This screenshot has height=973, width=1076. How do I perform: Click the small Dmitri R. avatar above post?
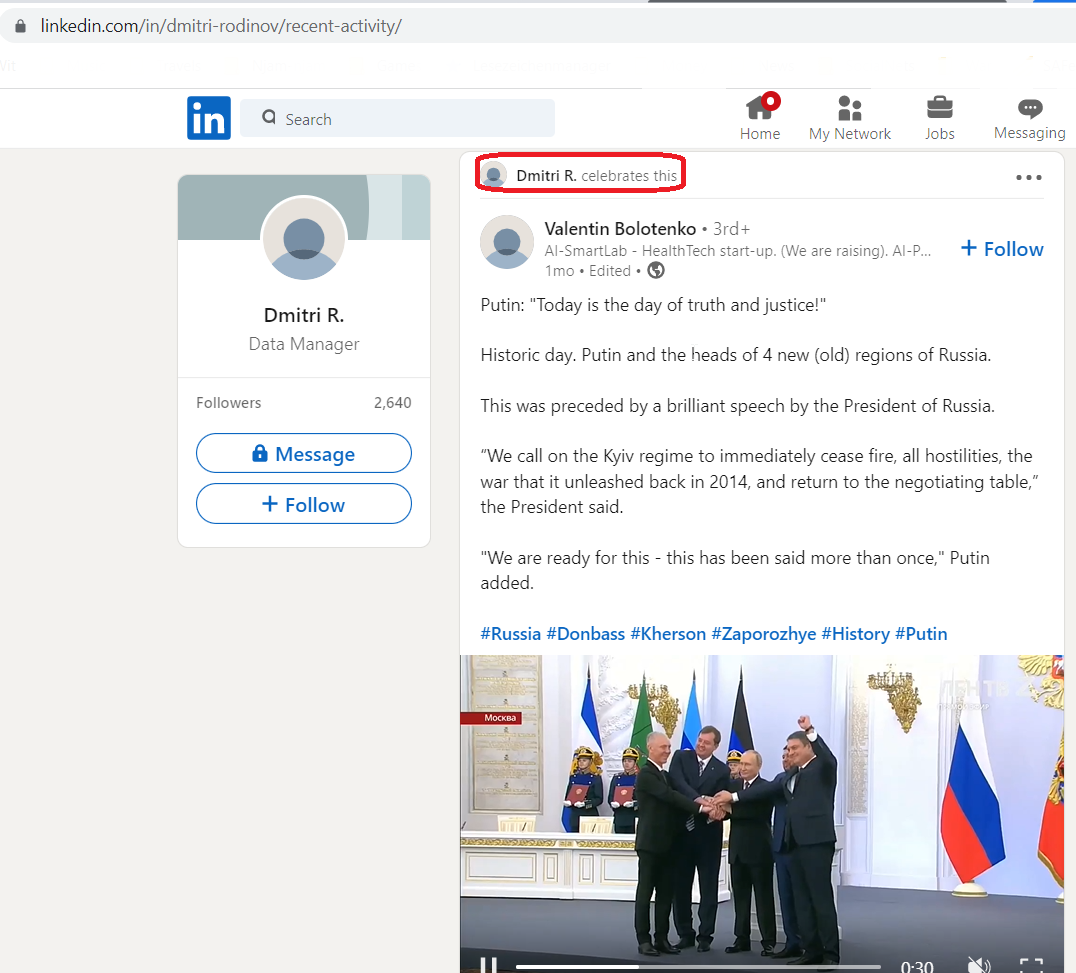(x=493, y=175)
